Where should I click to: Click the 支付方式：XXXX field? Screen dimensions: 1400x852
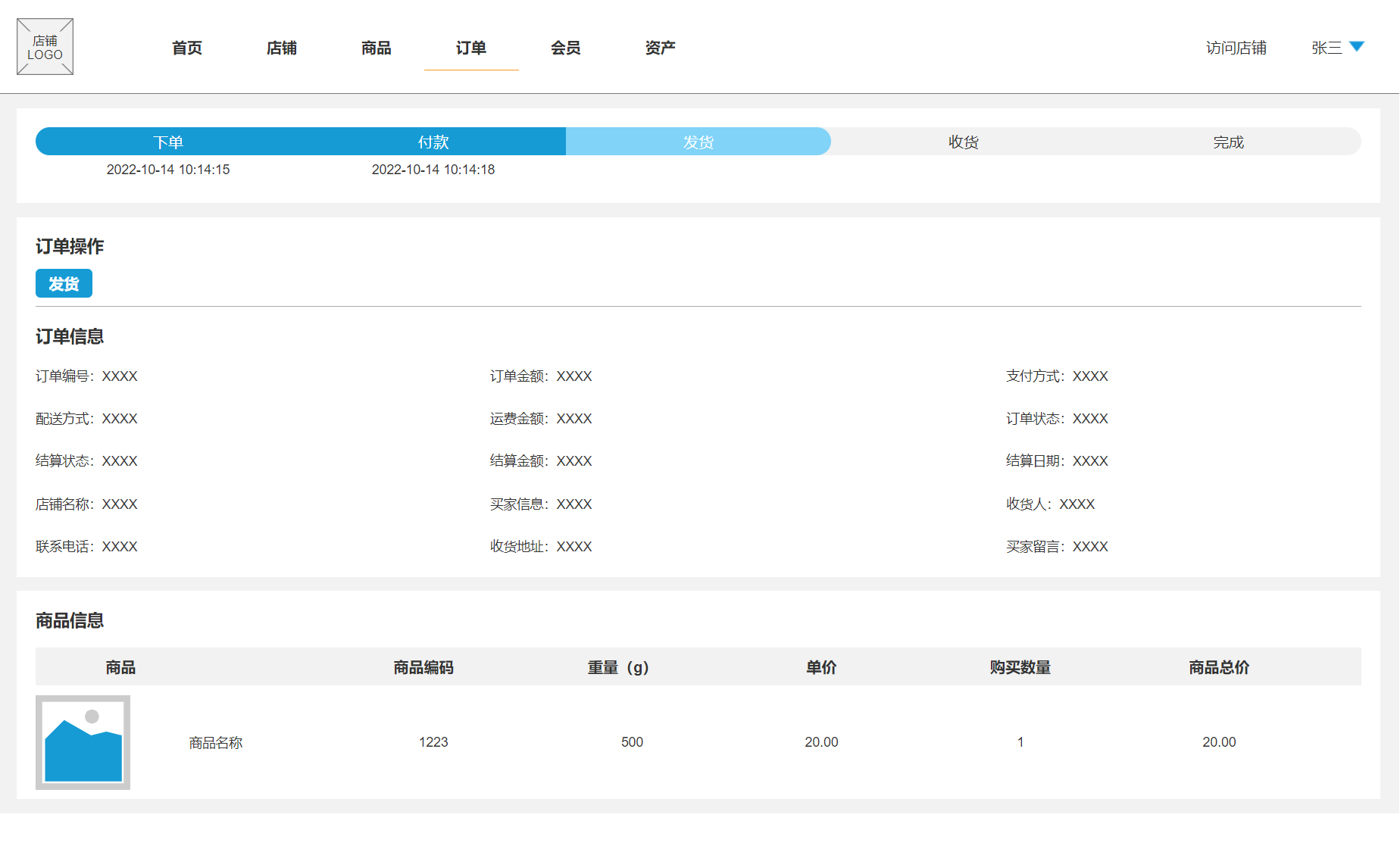pyautogui.click(x=1057, y=376)
